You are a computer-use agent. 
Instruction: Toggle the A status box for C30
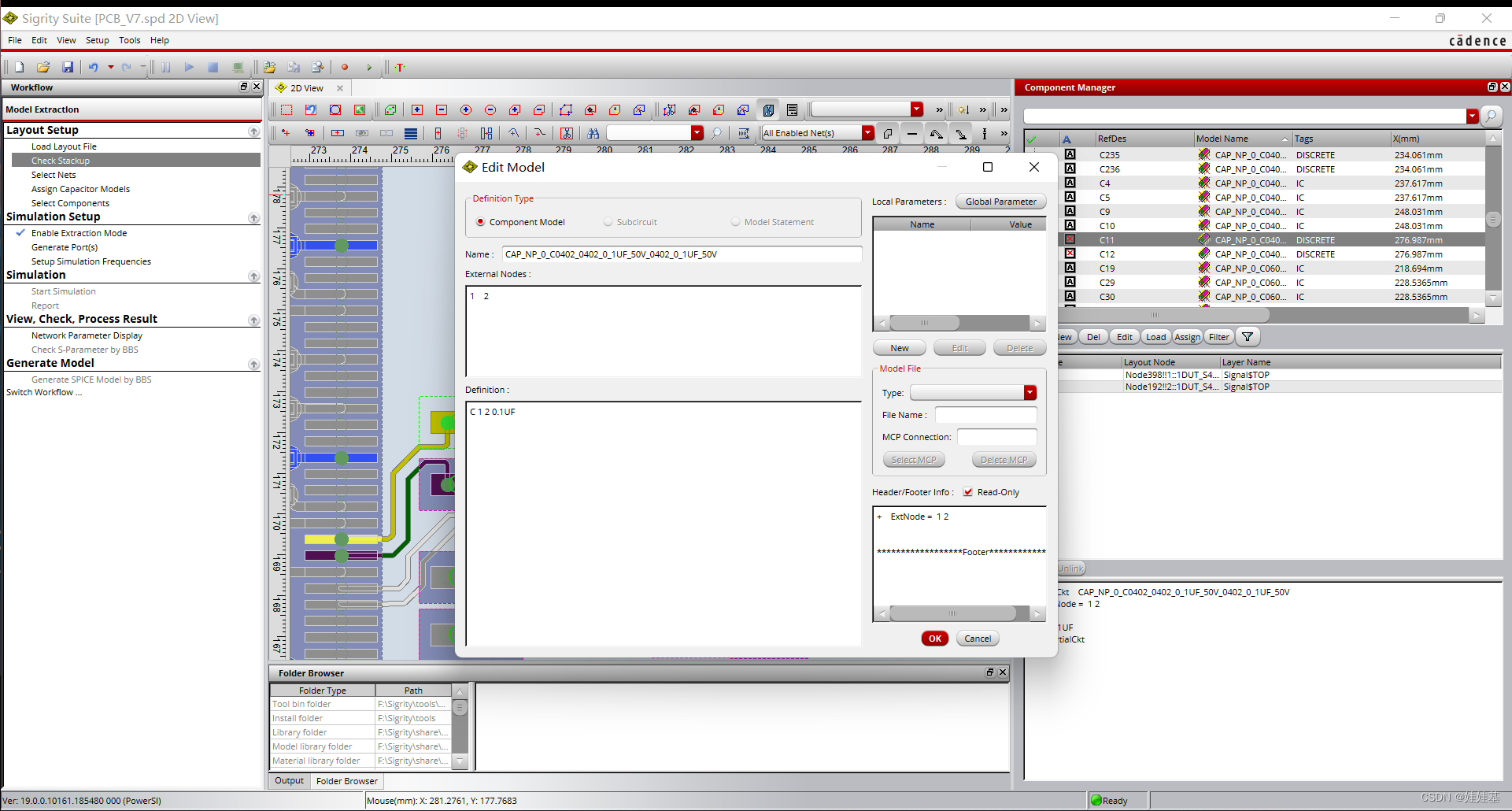(x=1070, y=296)
